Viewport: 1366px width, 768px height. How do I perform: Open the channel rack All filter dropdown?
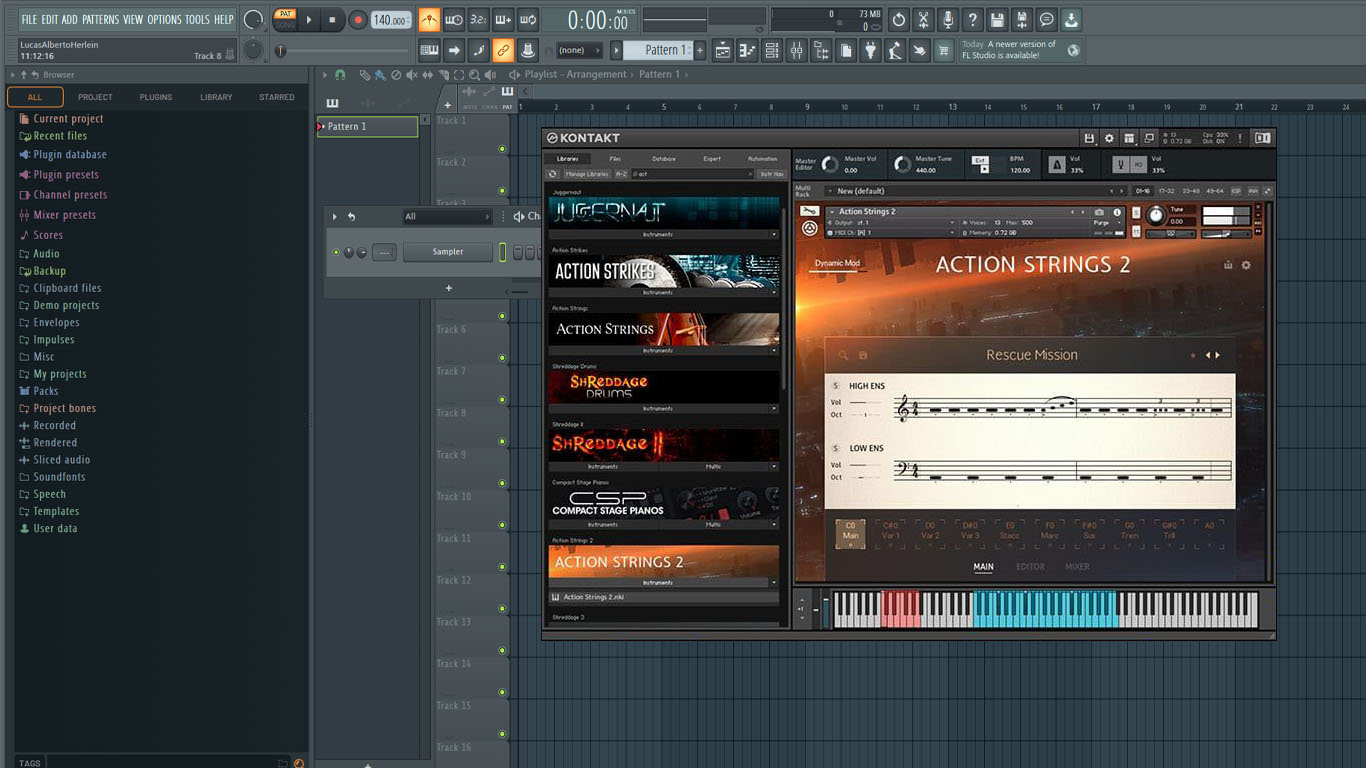click(447, 216)
